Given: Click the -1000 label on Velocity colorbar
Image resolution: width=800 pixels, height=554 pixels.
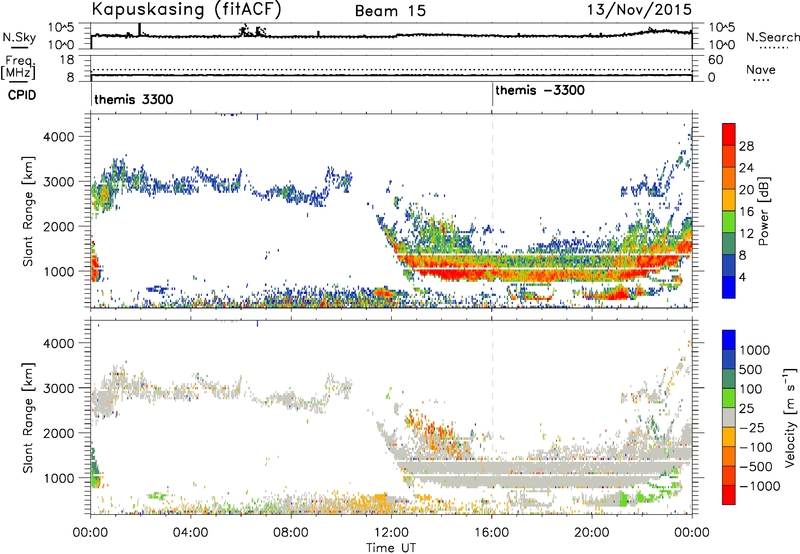Looking at the screenshot, I should pos(759,486).
